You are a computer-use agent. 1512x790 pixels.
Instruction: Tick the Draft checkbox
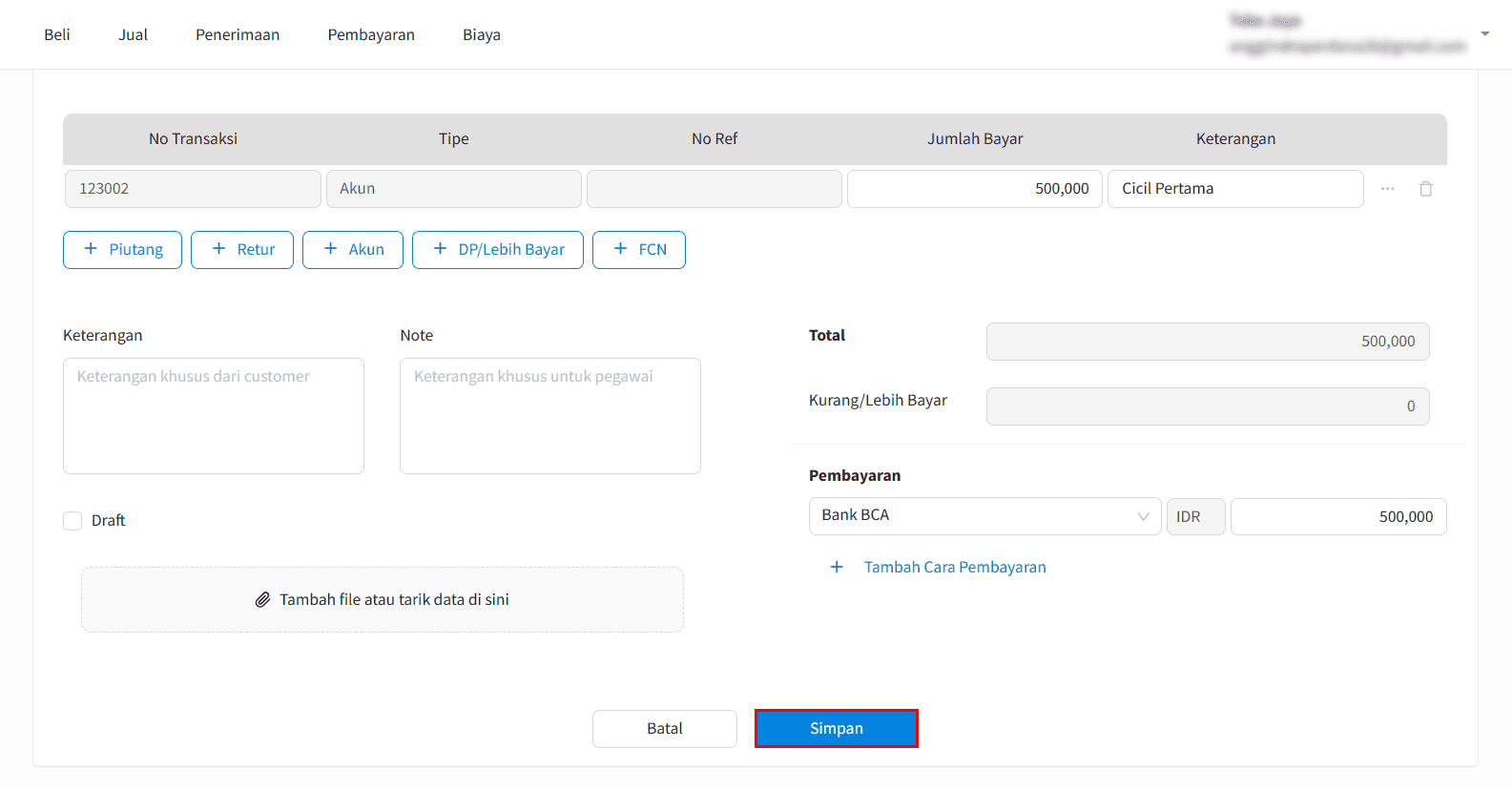(72, 521)
